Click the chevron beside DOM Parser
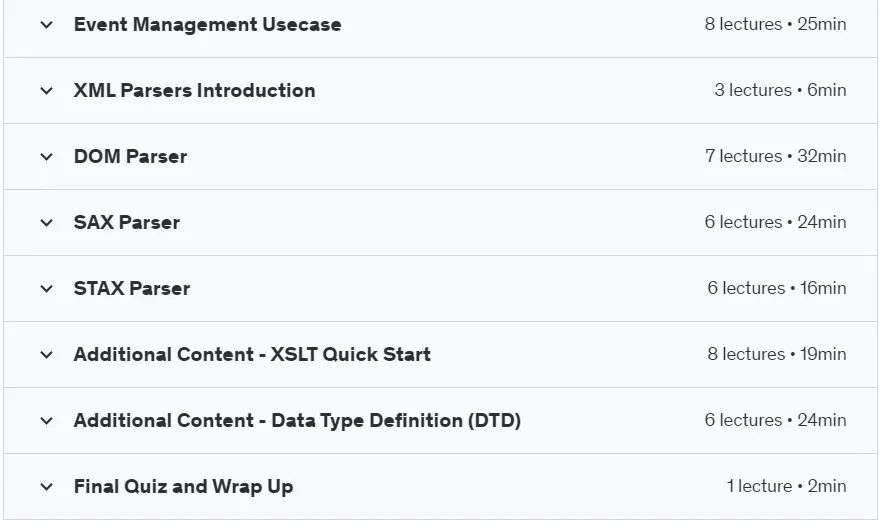Viewport: 881px width, 524px height. coord(47,157)
